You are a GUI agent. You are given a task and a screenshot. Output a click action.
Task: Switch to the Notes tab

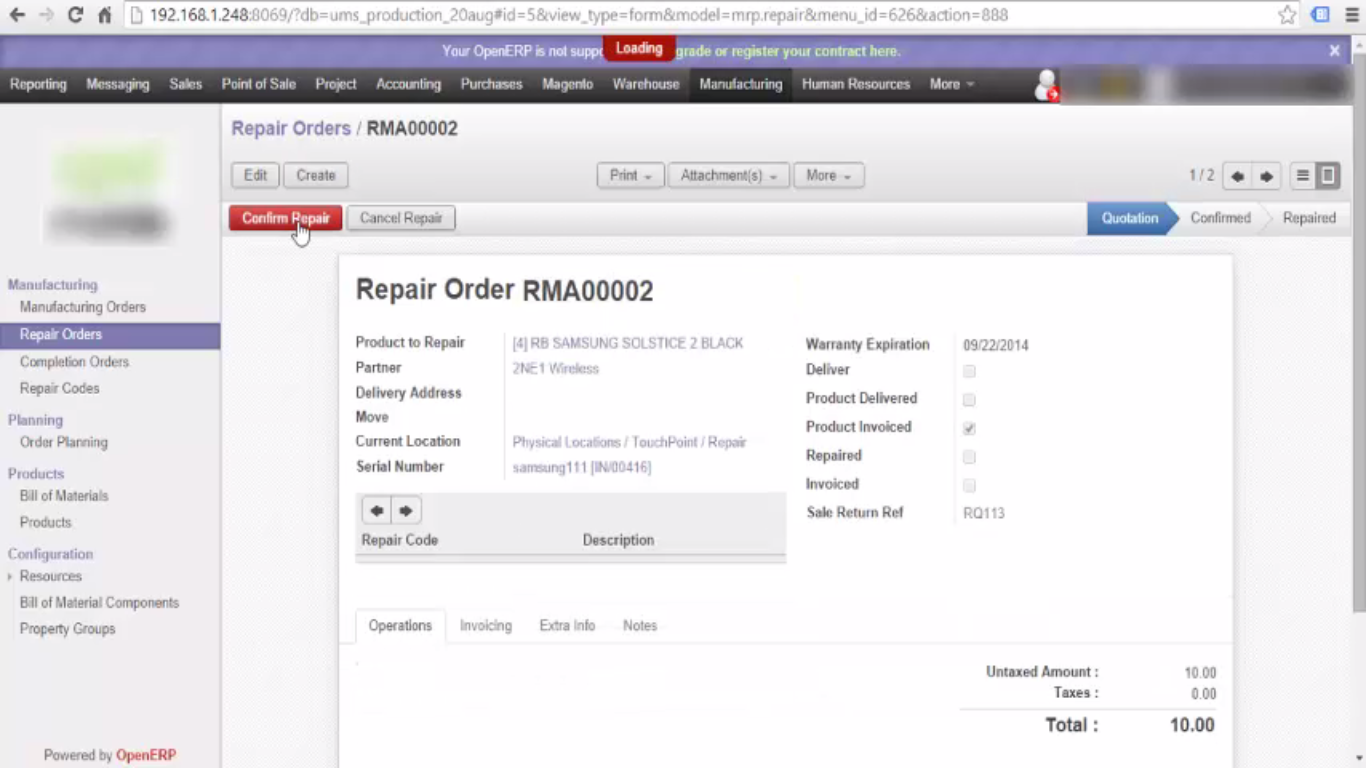640,626
